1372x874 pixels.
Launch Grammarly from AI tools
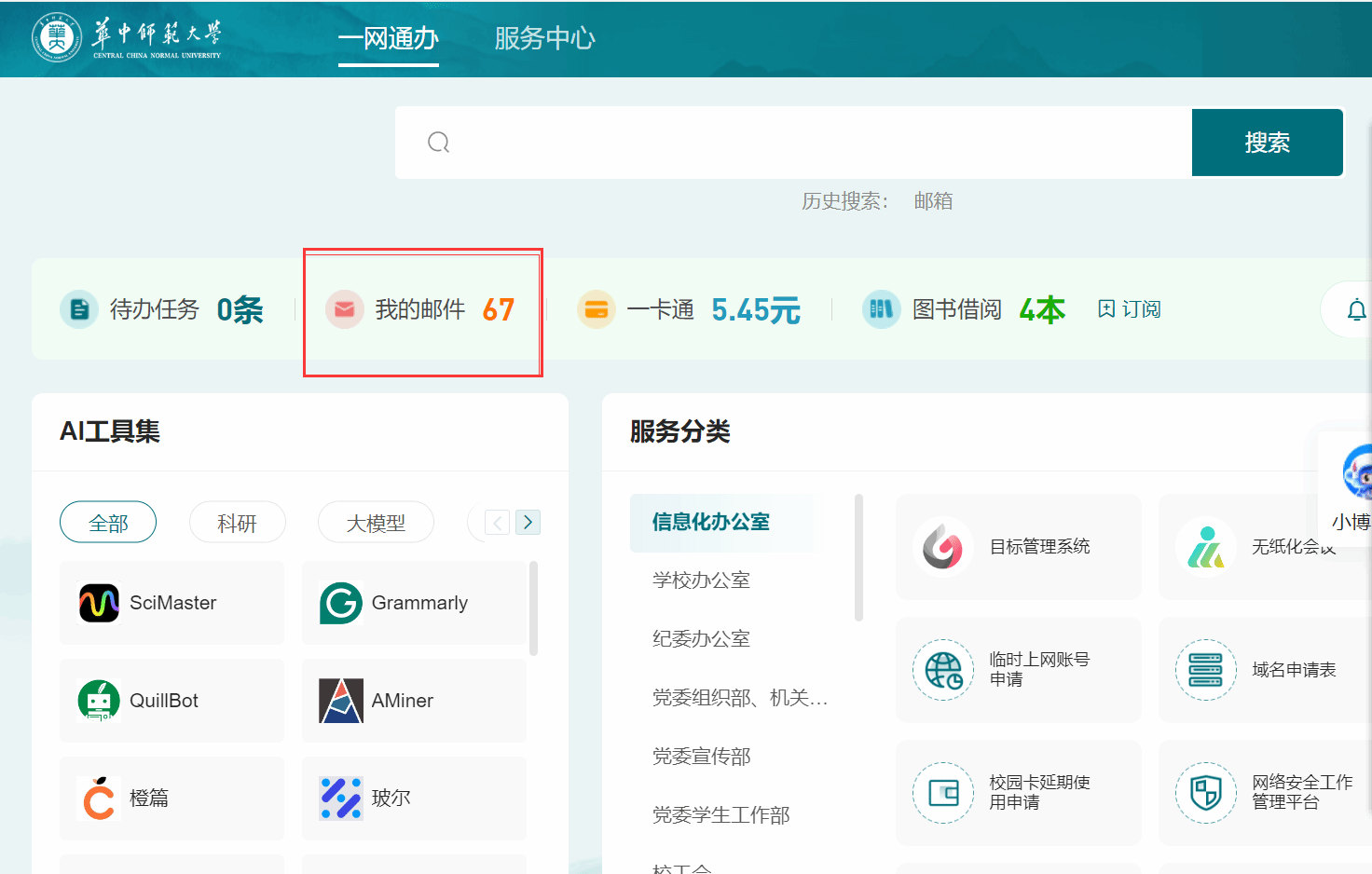pos(340,603)
